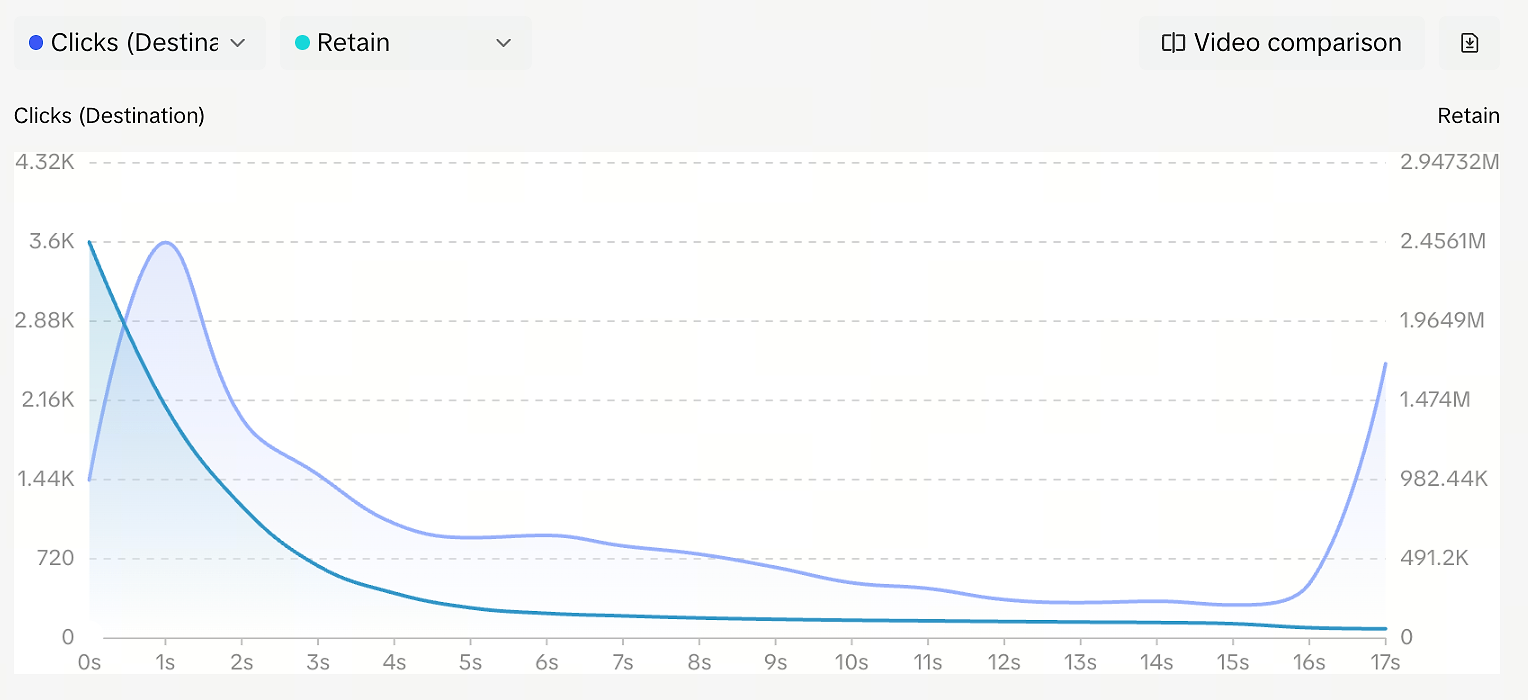The height and width of the screenshot is (700, 1528).
Task: Select the 17s marker on time axis
Action: coord(1385,663)
